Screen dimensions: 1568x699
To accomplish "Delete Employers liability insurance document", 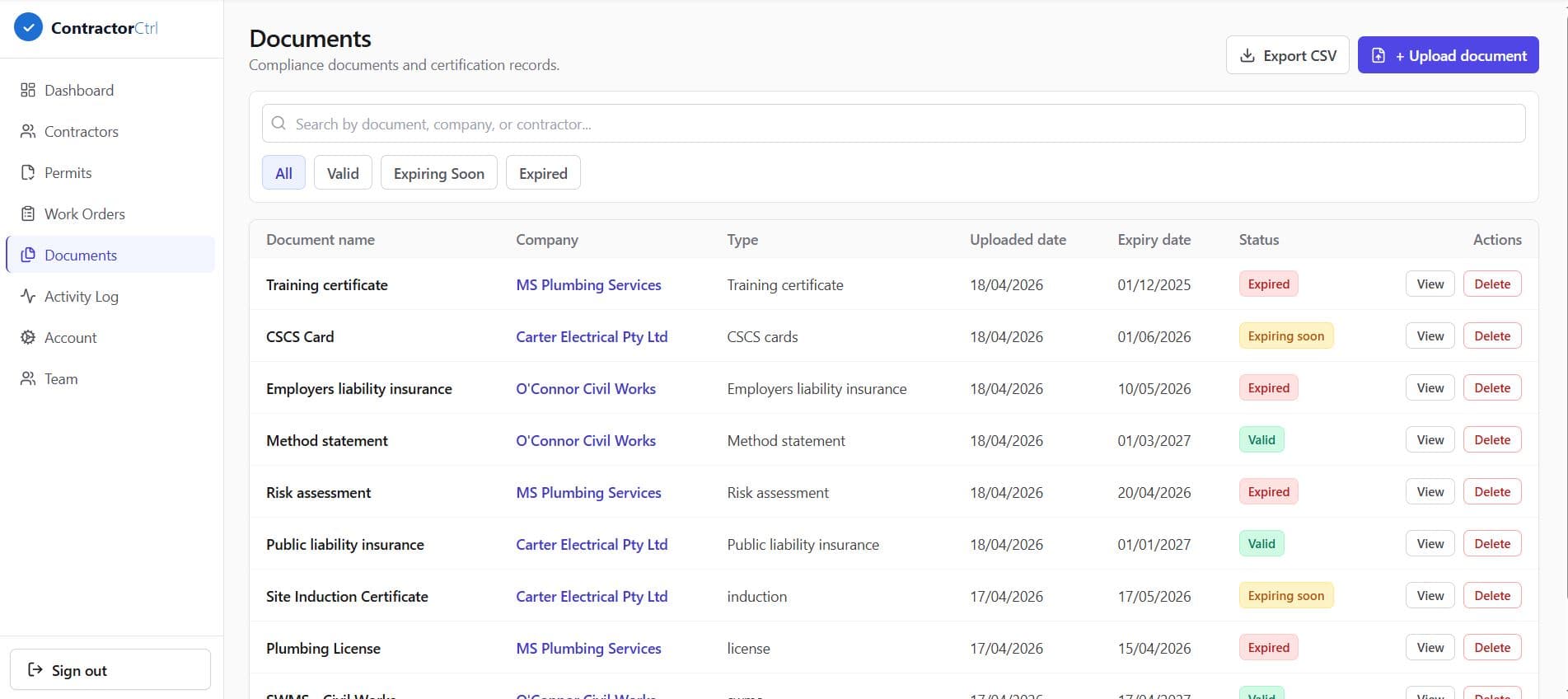I will (x=1492, y=387).
